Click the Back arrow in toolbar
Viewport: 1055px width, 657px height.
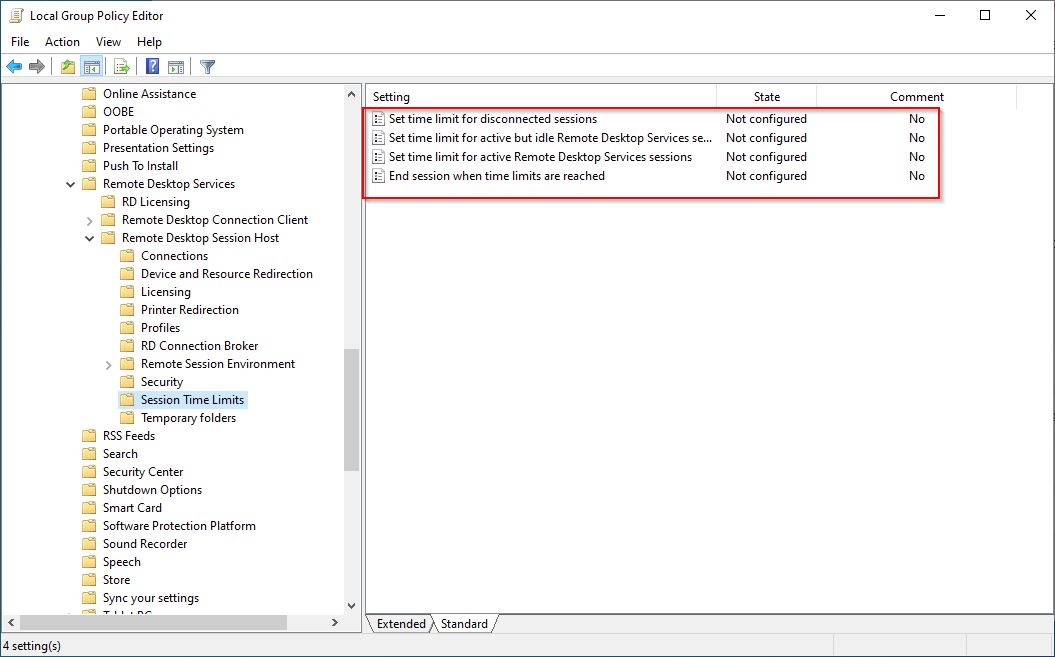click(14, 67)
